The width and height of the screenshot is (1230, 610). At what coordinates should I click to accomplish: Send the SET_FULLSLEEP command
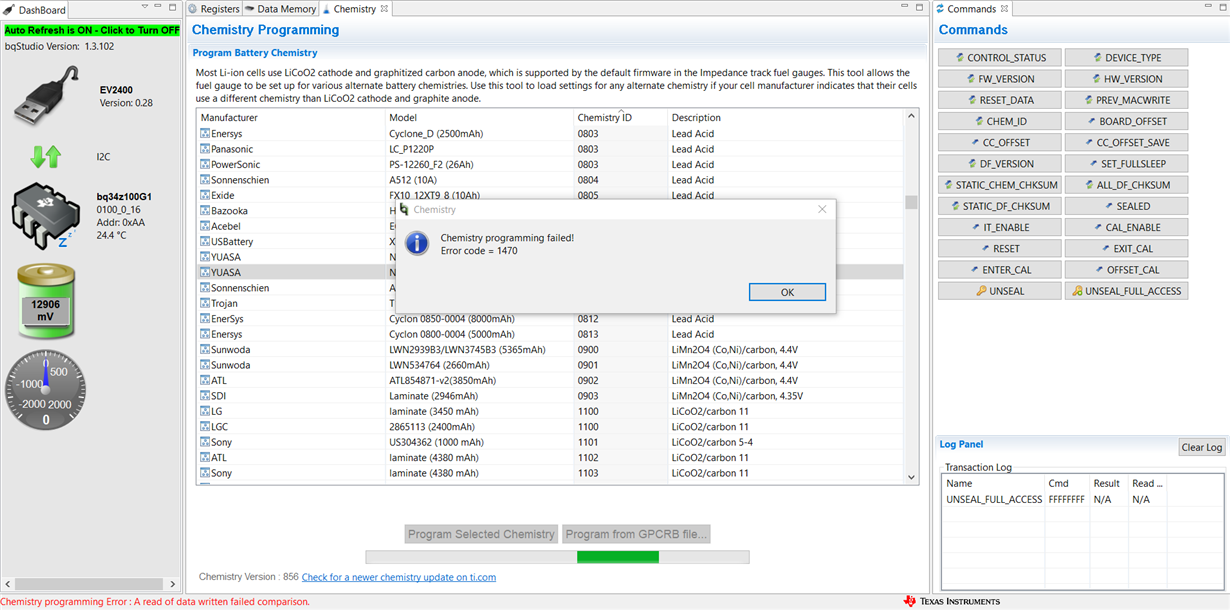(1126, 164)
